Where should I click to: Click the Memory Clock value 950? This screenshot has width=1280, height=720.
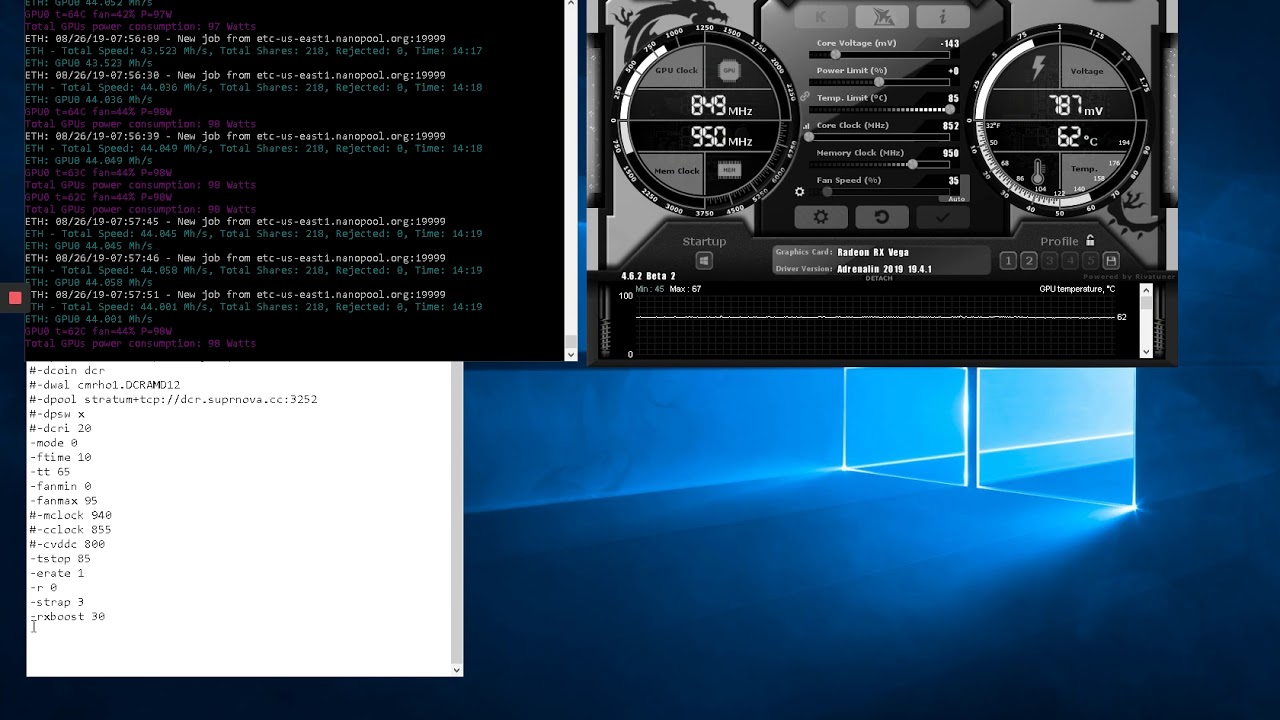tap(950, 153)
